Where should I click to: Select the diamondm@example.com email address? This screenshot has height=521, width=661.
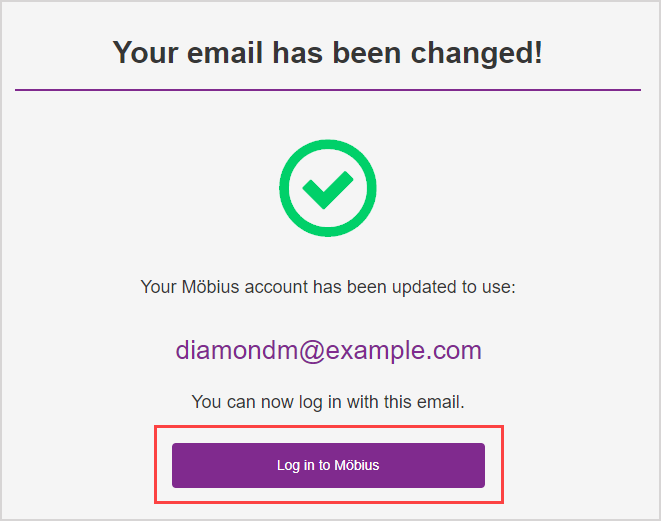tap(328, 351)
